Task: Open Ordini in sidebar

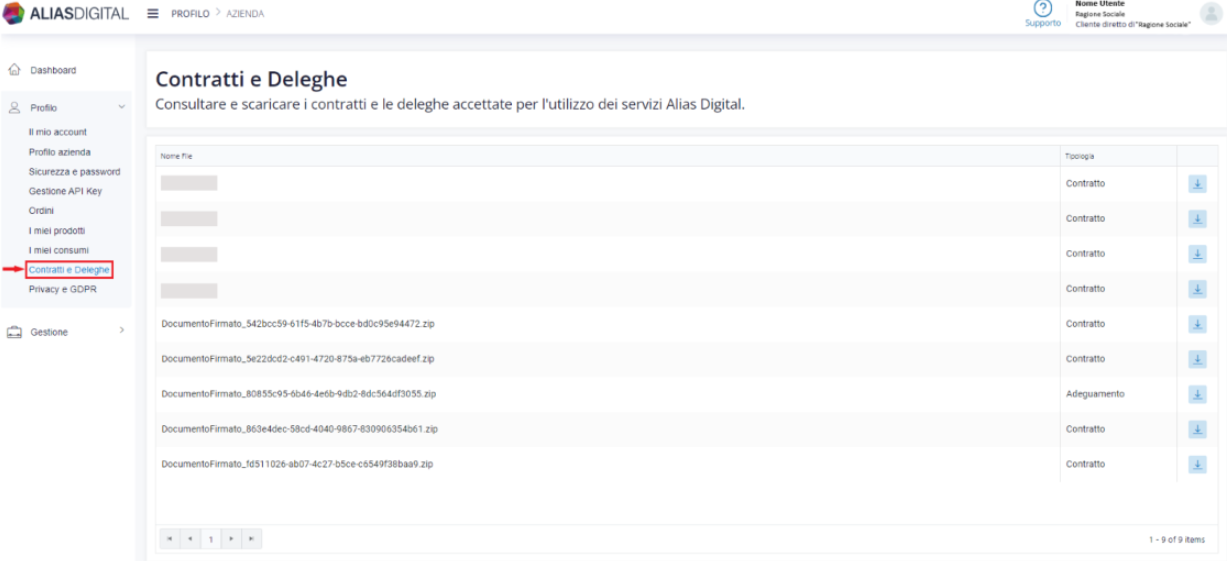Action: point(41,210)
